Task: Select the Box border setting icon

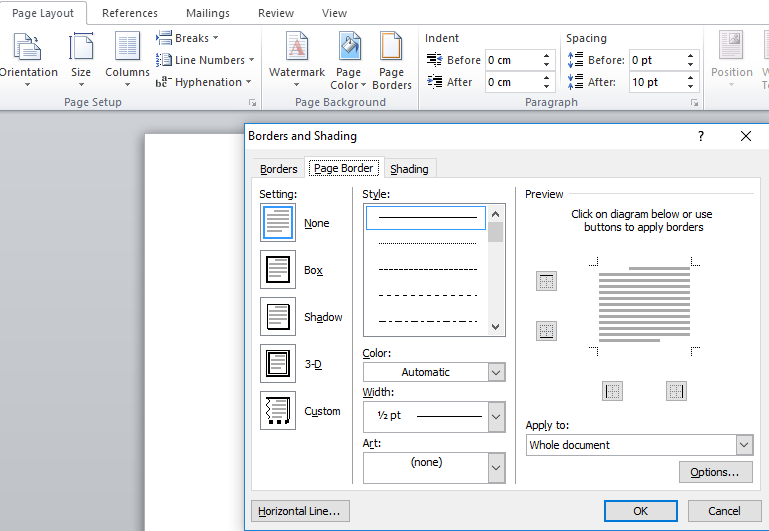Action: click(278, 270)
